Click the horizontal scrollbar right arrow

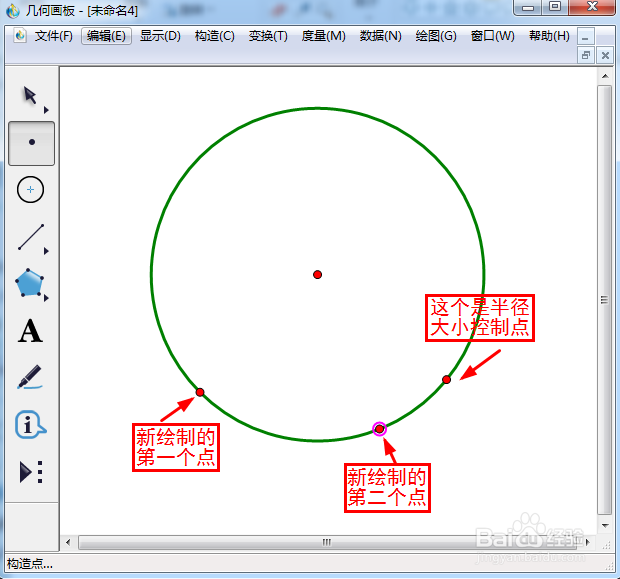point(588,542)
